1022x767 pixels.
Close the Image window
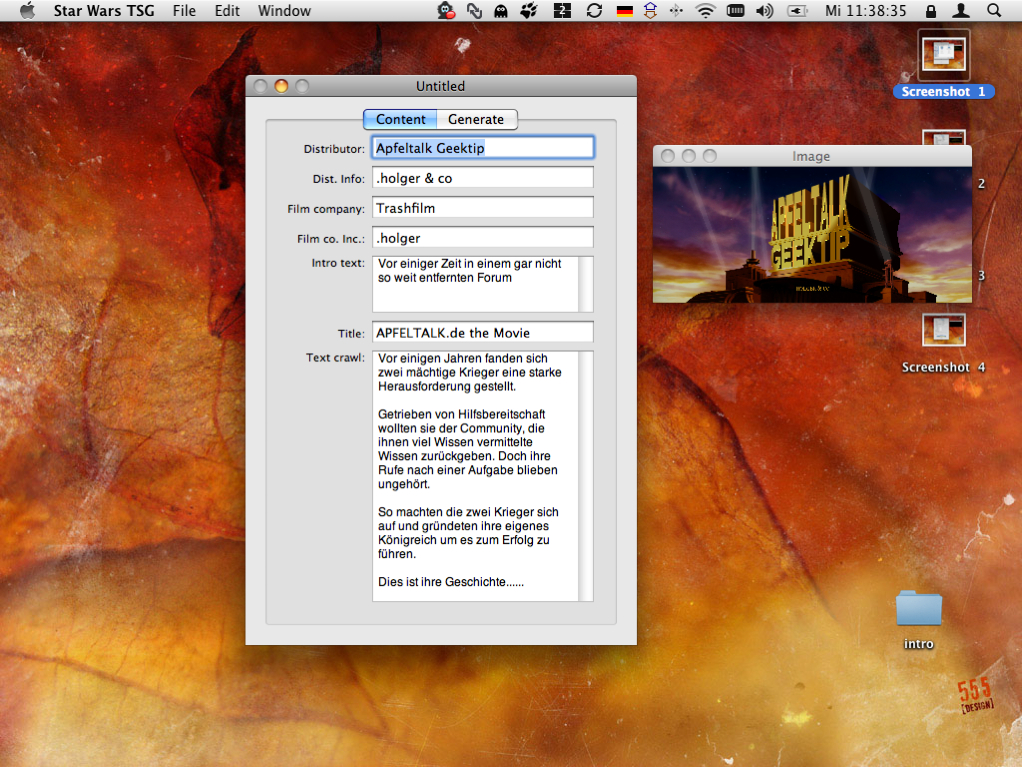667,156
